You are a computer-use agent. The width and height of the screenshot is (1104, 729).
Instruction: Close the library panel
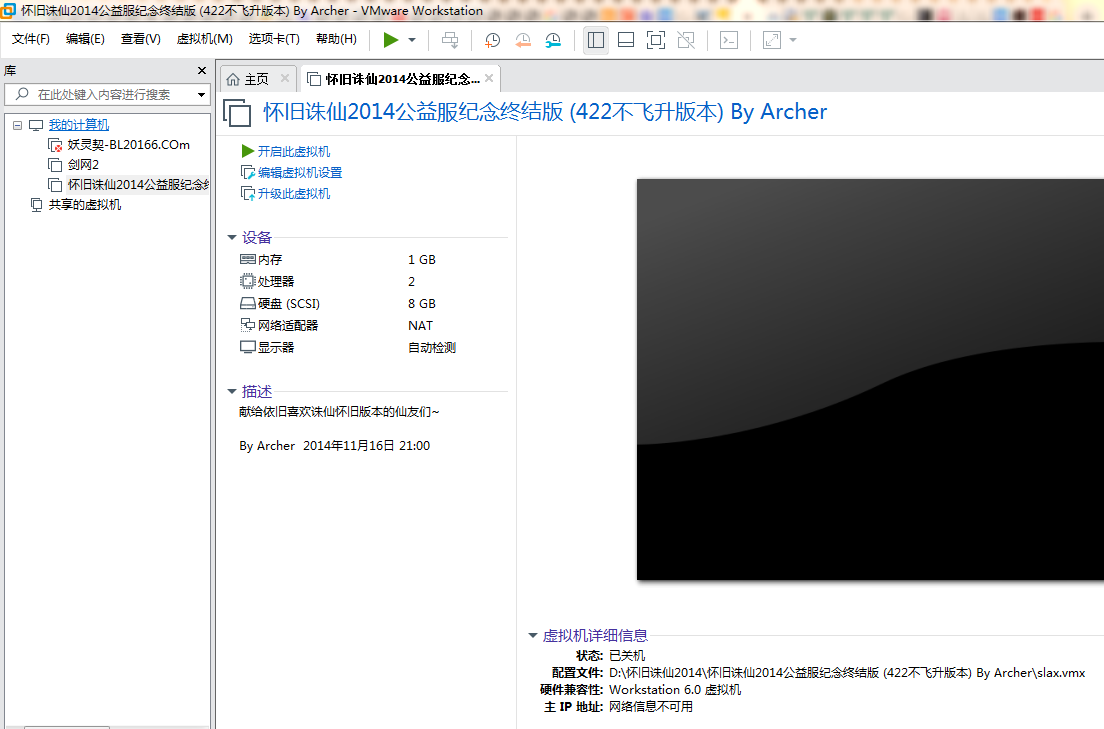(202, 70)
